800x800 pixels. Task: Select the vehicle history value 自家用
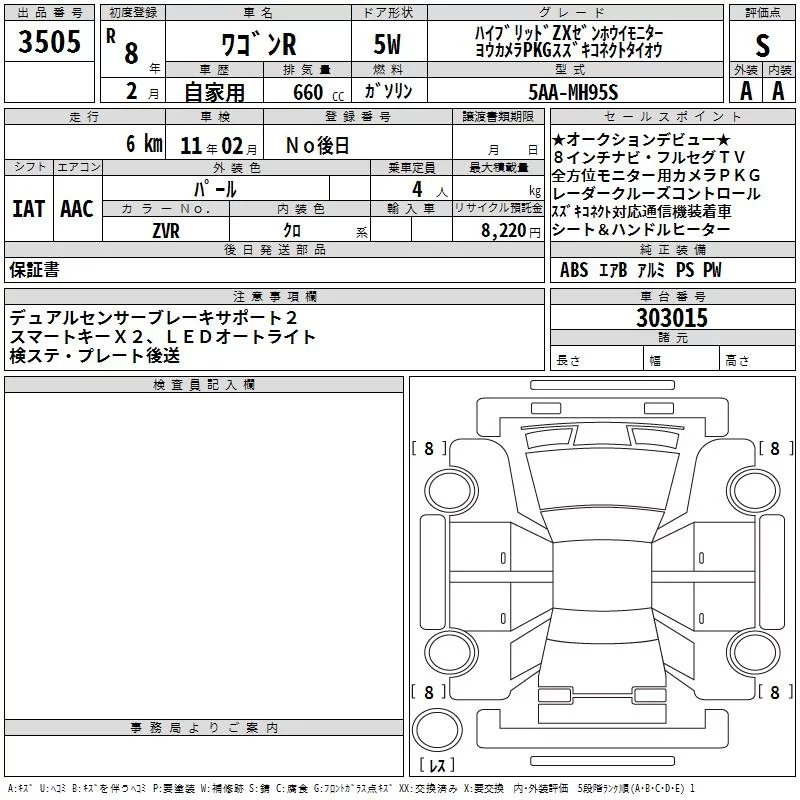pos(214,92)
